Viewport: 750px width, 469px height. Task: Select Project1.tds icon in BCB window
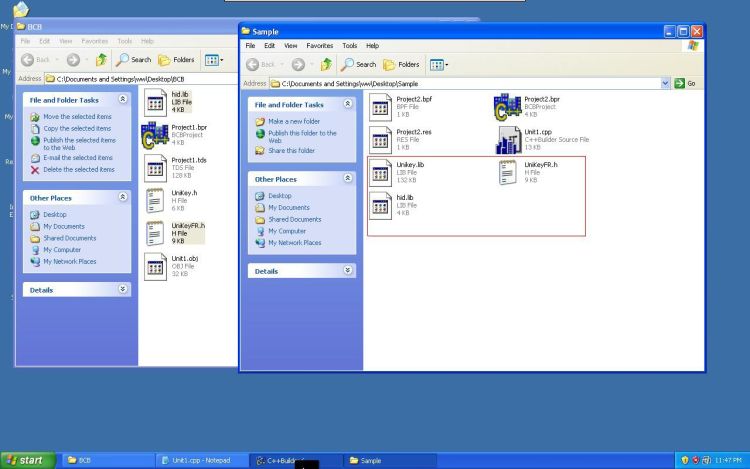155,168
